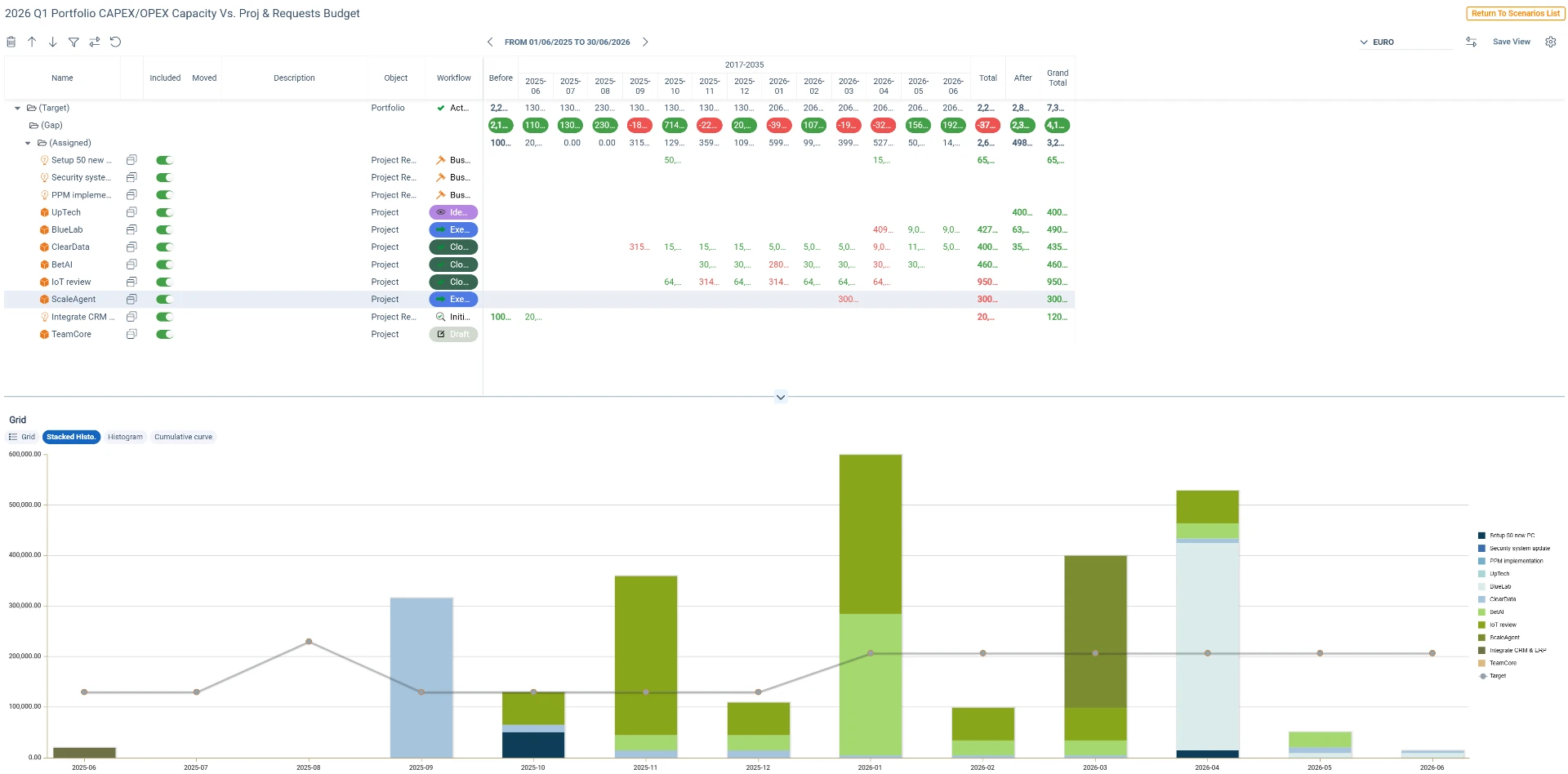Click the copy icon on ClearData row
1568x774 pixels.
tap(131, 247)
